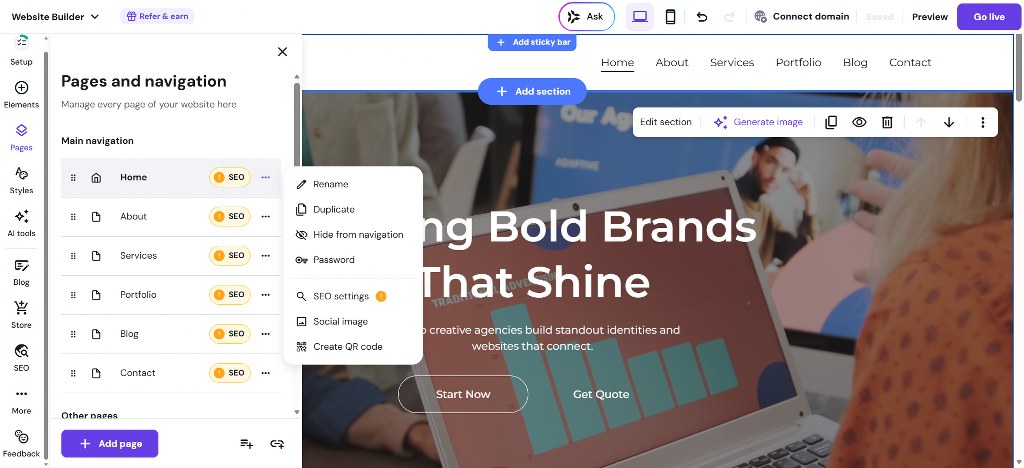The width and height of the screenshot is (1024, 468).
Task: Click the add navigation list icon
Action: (246, 444)
